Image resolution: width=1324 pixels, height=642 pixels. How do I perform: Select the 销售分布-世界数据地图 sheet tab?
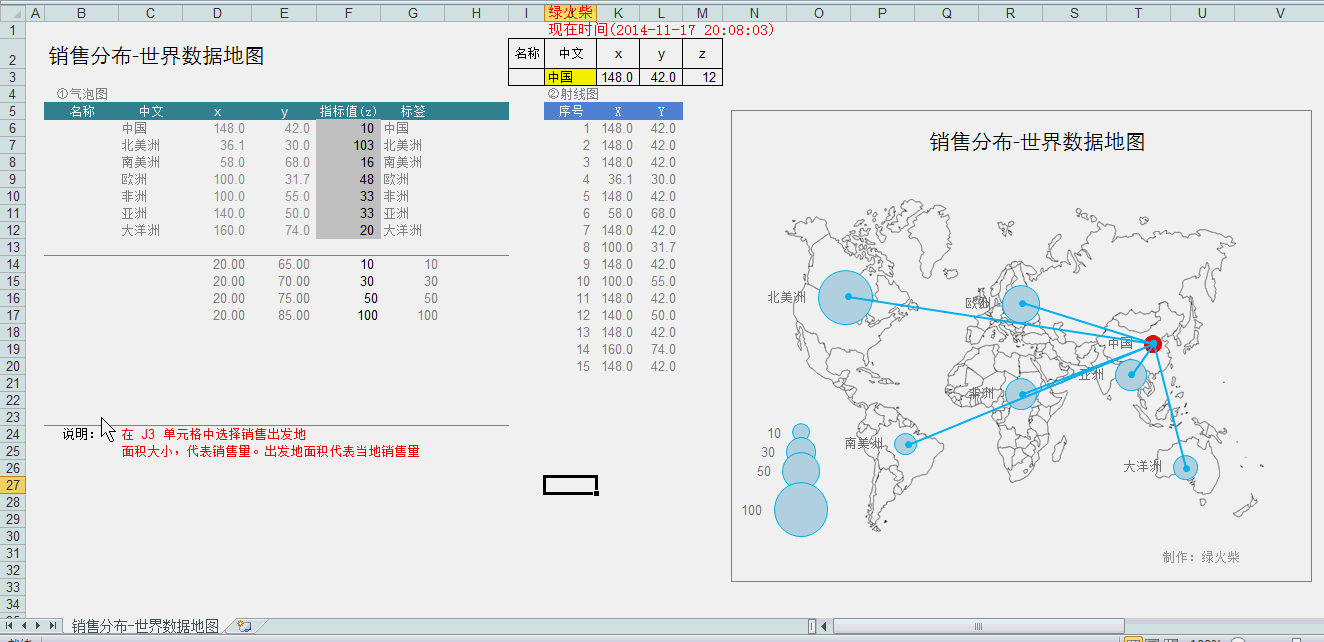(145, 626)
